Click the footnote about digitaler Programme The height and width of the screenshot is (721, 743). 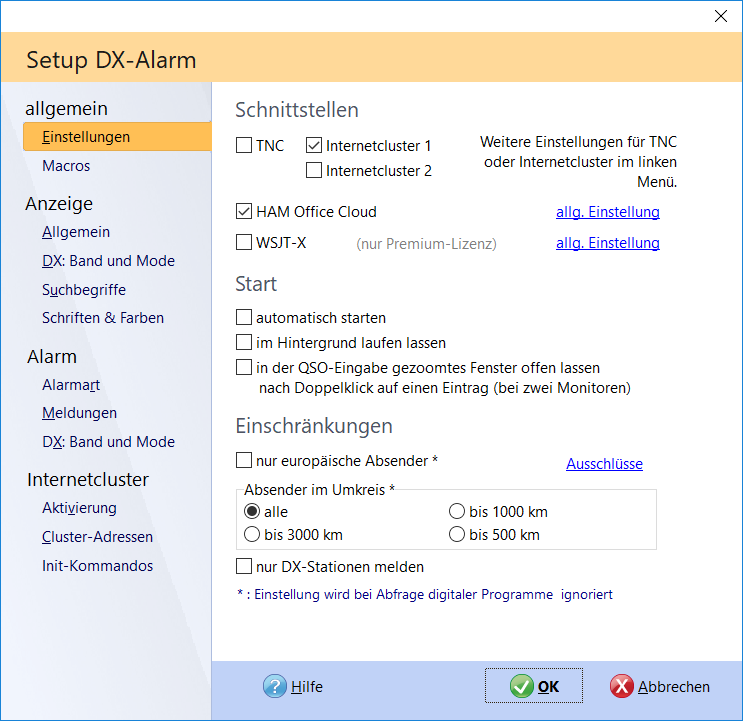(425, 594)
